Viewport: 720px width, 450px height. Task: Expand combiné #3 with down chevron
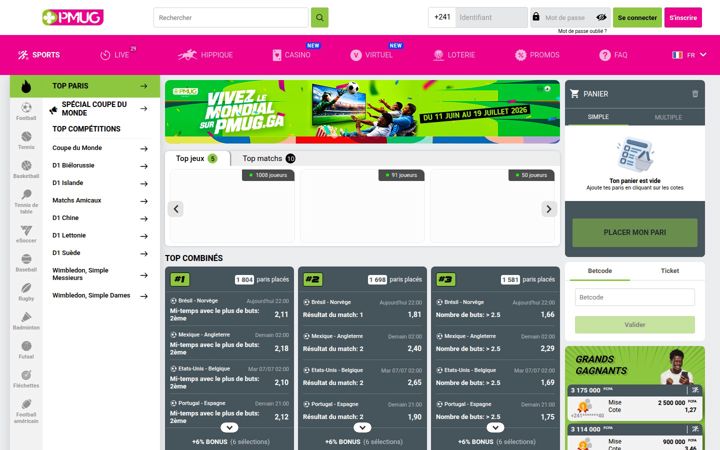pyautogui.click(x=495, y=428)
